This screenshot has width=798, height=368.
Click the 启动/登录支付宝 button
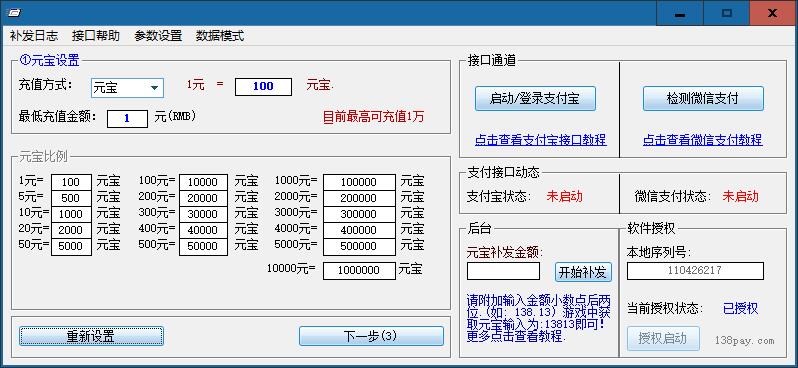click(x=535, y=98)
